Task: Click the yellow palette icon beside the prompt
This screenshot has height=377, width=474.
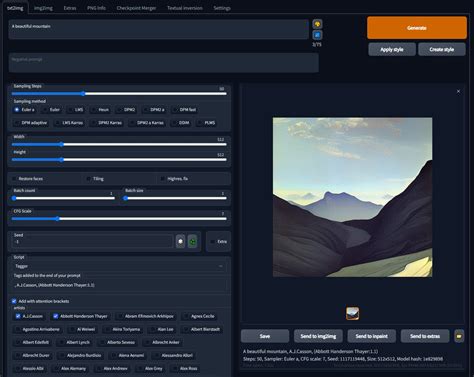Action: 317,24
